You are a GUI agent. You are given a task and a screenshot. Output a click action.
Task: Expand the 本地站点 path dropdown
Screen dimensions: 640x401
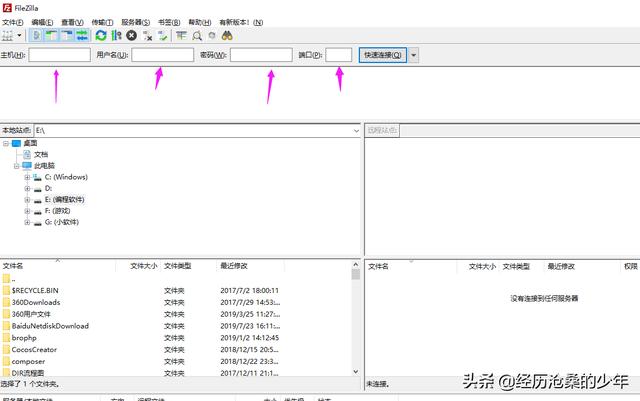coord(356,131)
